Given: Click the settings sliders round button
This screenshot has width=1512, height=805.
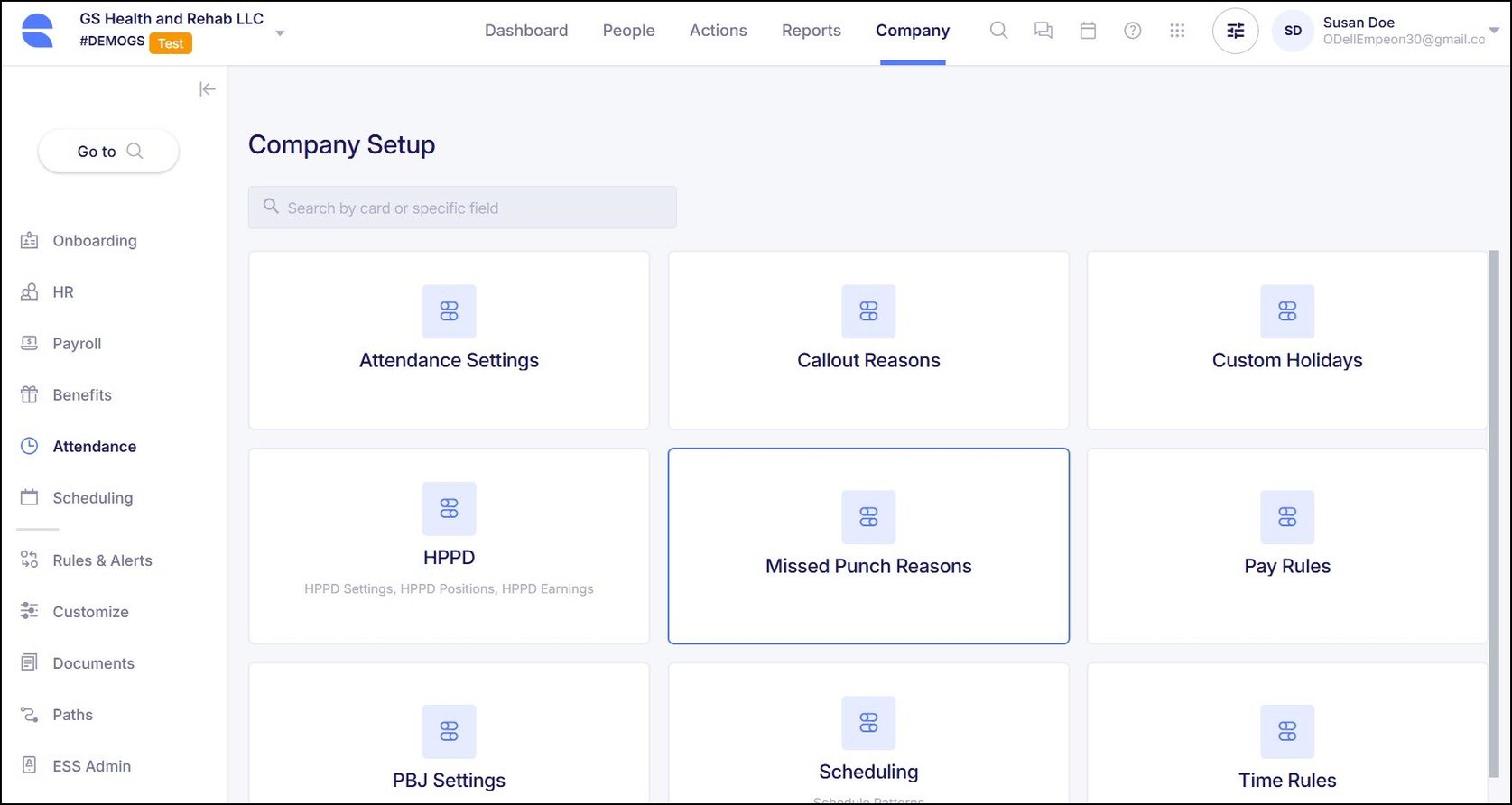Looking at the screenshot, I should point(1235,31).
